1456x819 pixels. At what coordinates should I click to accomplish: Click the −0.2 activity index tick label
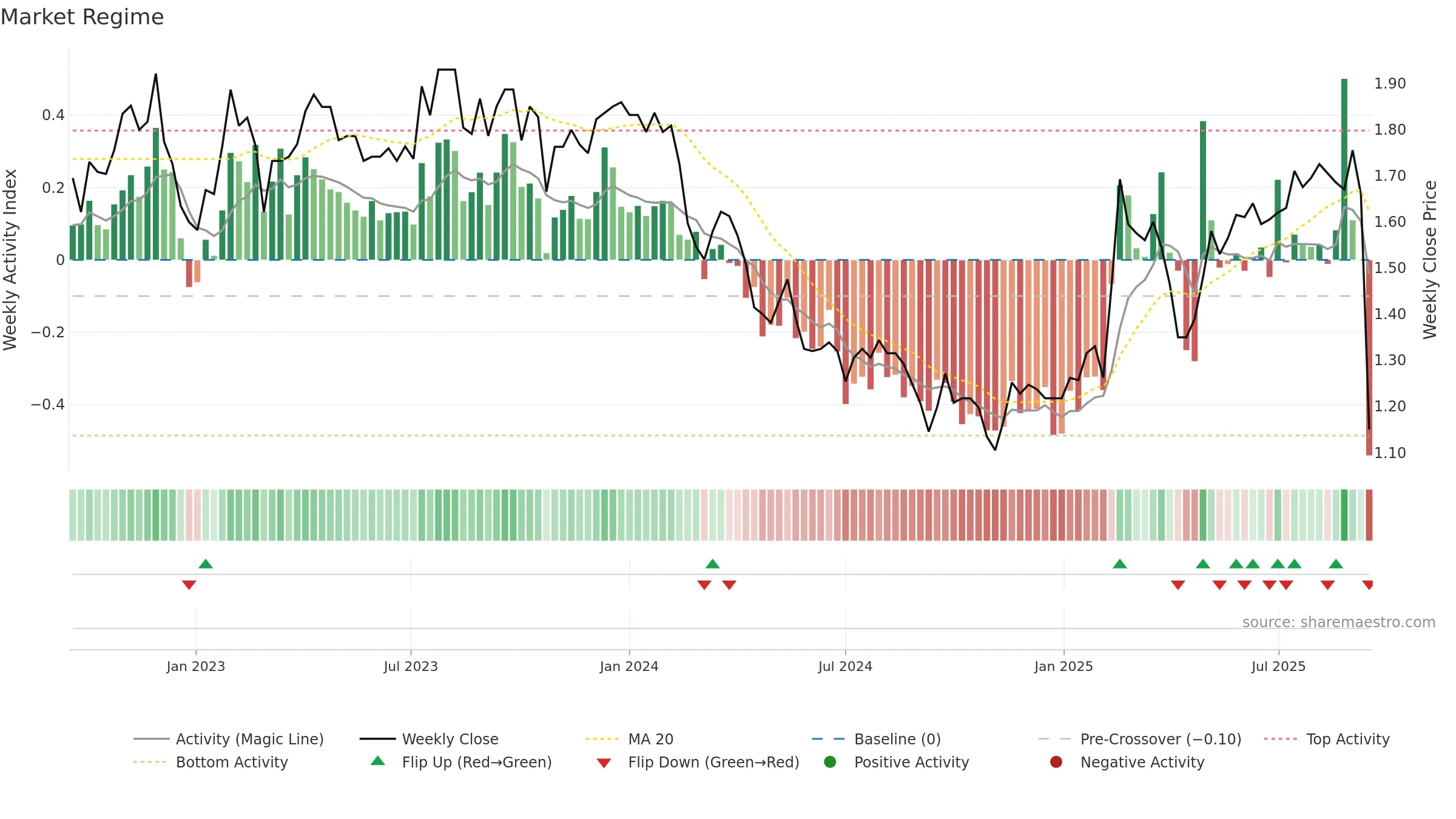tap(48, 332)
